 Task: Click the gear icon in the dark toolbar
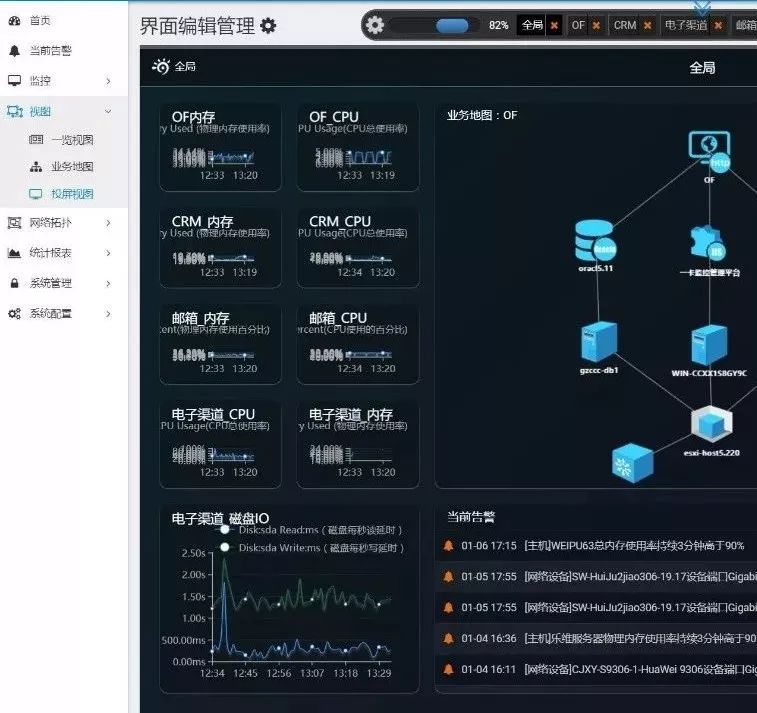point(375,25)
